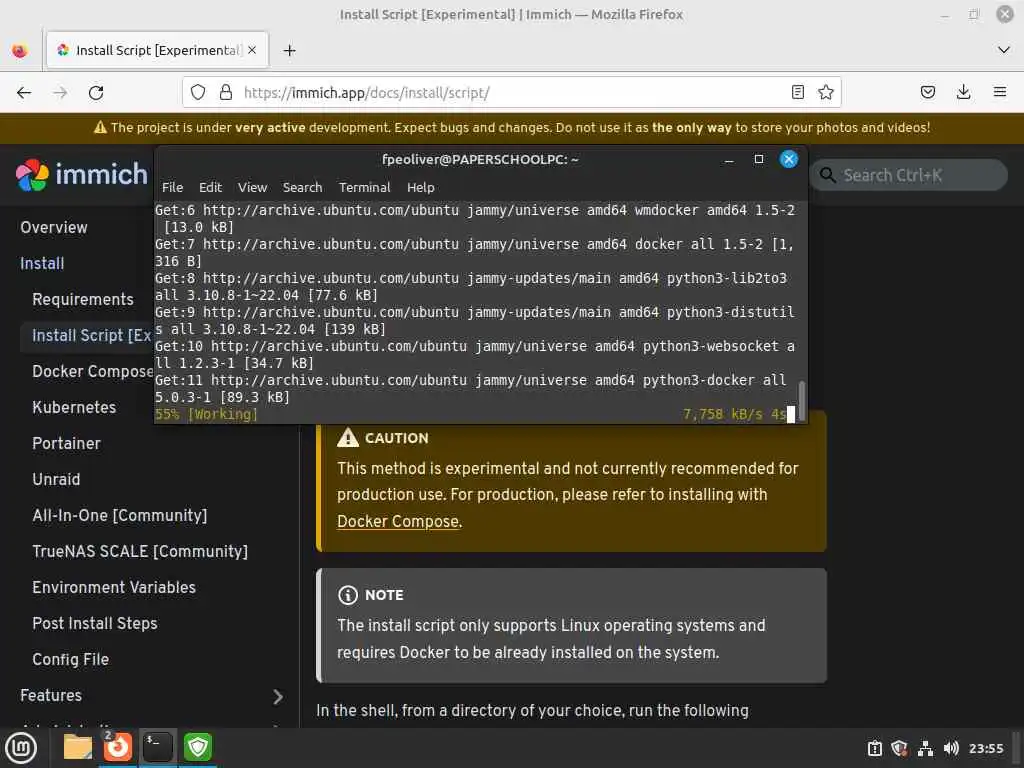Open Linux Mint start menu
The height and width of the screenshot is (768, 1024).
click(21, 748)
